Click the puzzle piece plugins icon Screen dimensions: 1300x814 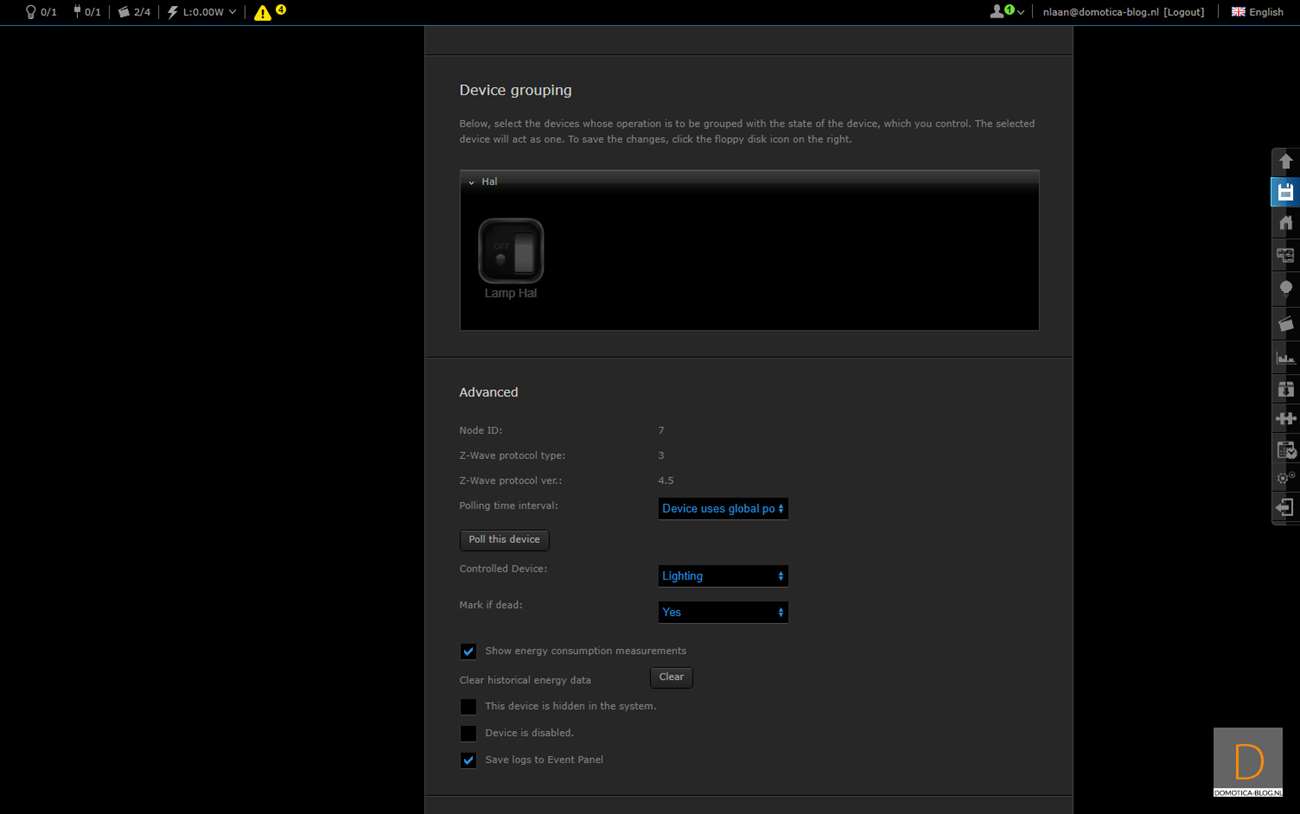1285,418
